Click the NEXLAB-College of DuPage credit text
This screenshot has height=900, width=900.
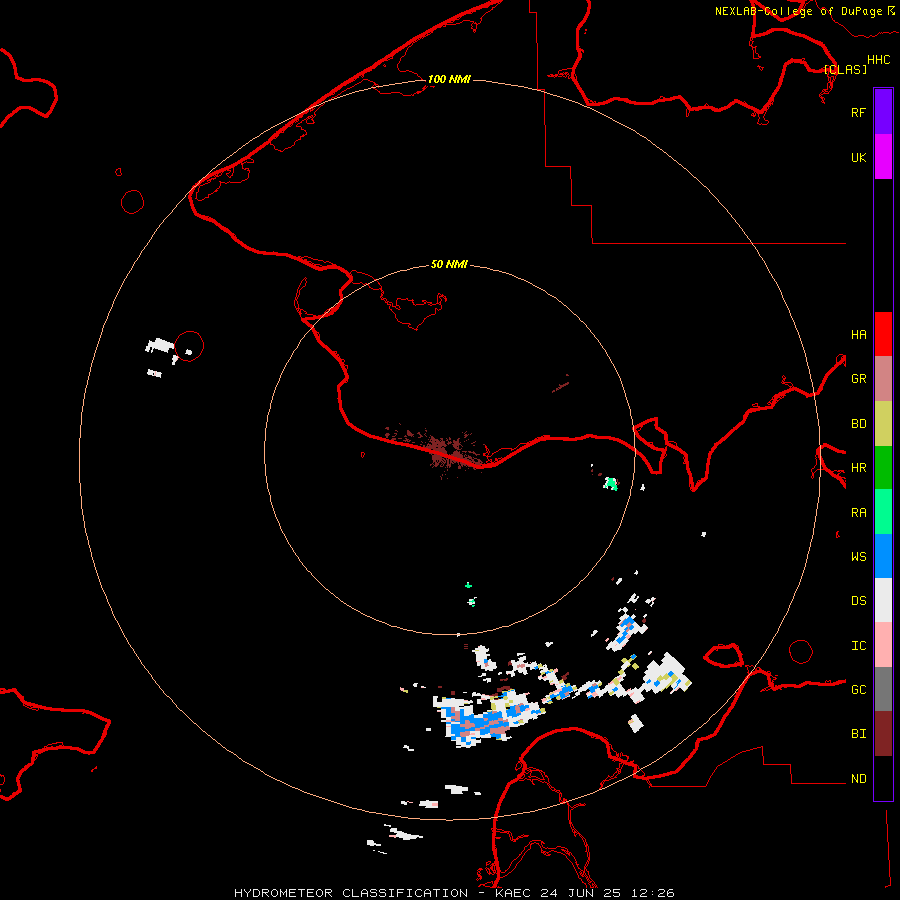798,11
